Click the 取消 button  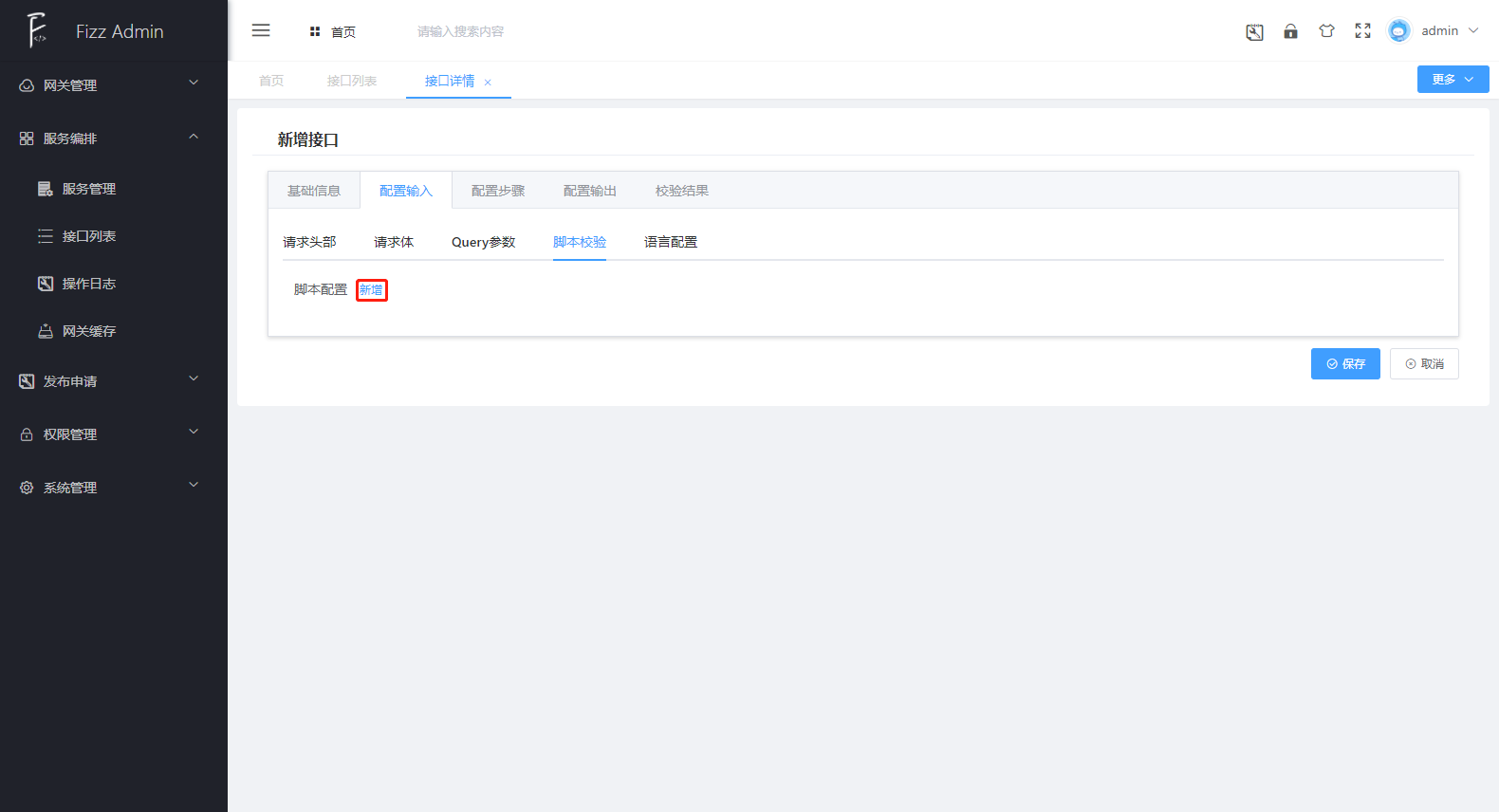coord(1423,364)
